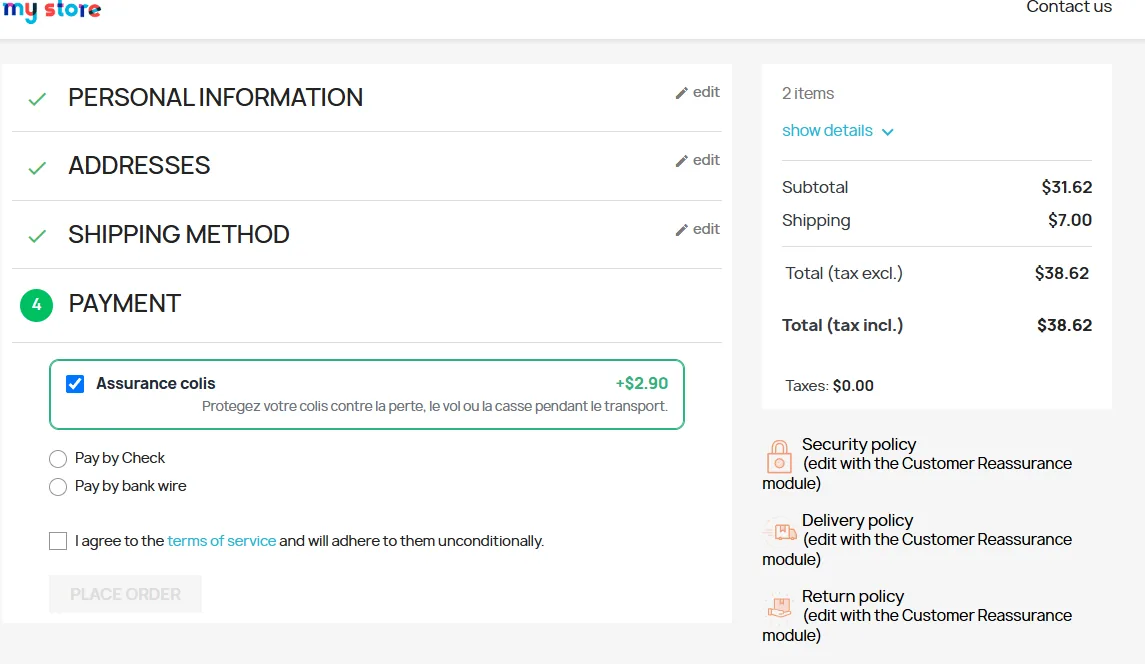The height and width of the screenshot is (664, 1145).
Task: Open the Personal Information step heading
Action: [215, 97]
